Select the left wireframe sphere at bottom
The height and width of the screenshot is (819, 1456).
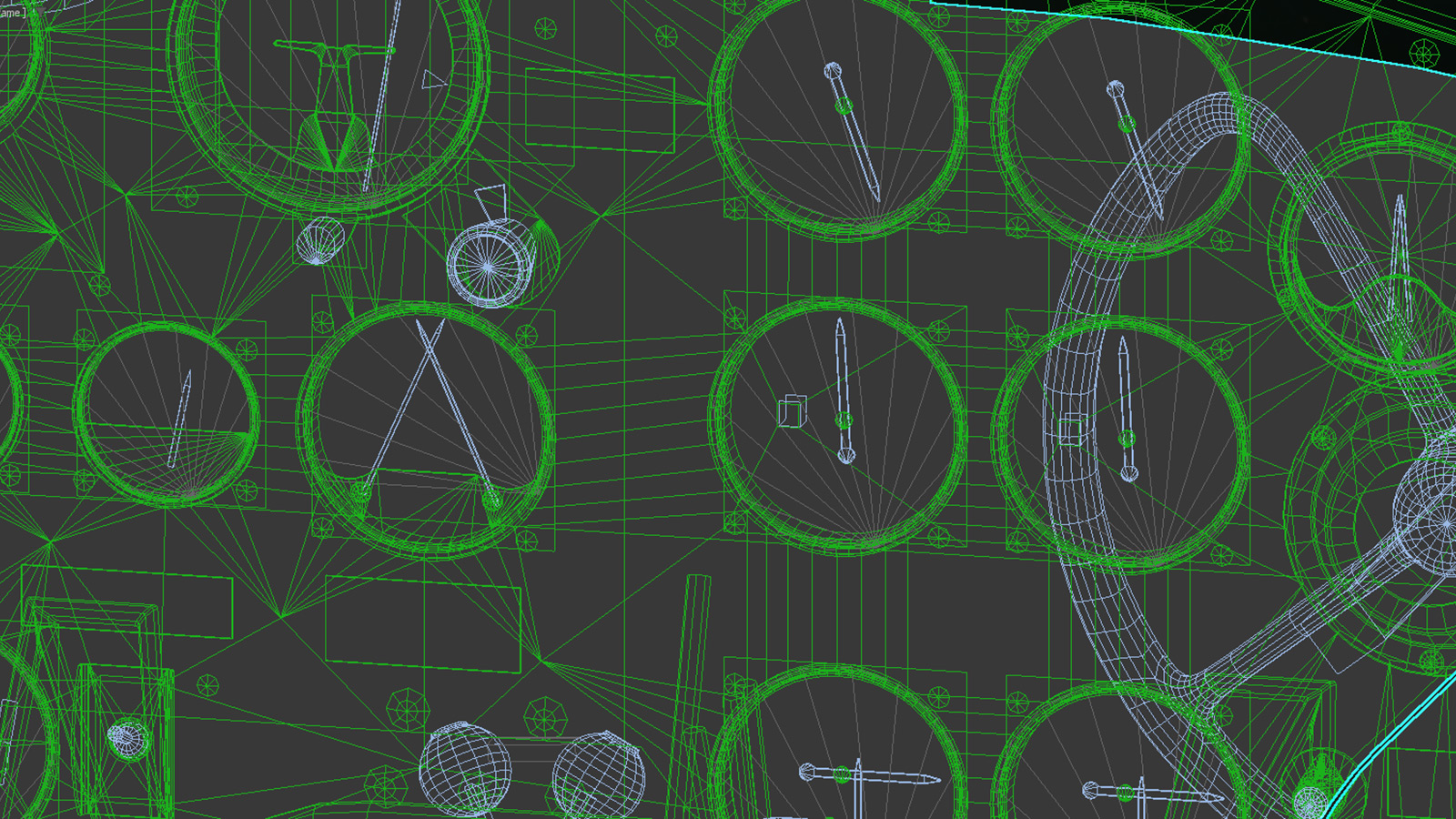(x=464, y=770)
